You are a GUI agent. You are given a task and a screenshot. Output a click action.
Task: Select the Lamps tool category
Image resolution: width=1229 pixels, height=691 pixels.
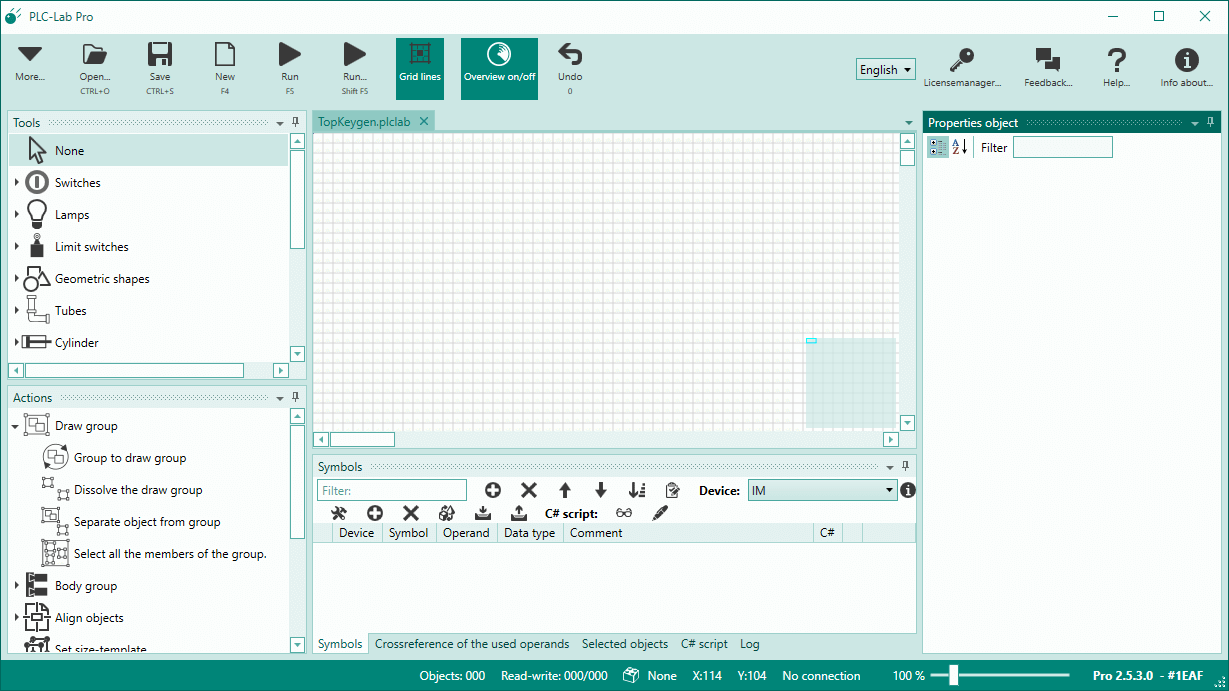tap(72, 214)
